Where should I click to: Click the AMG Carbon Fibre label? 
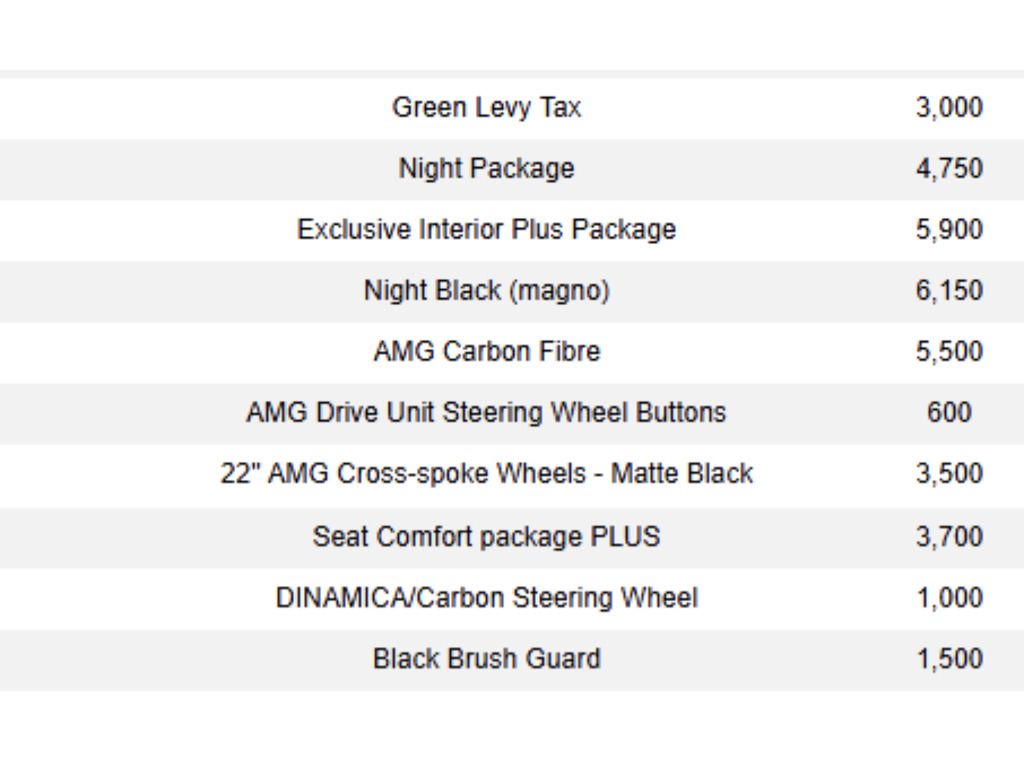[x=486, y=352]
